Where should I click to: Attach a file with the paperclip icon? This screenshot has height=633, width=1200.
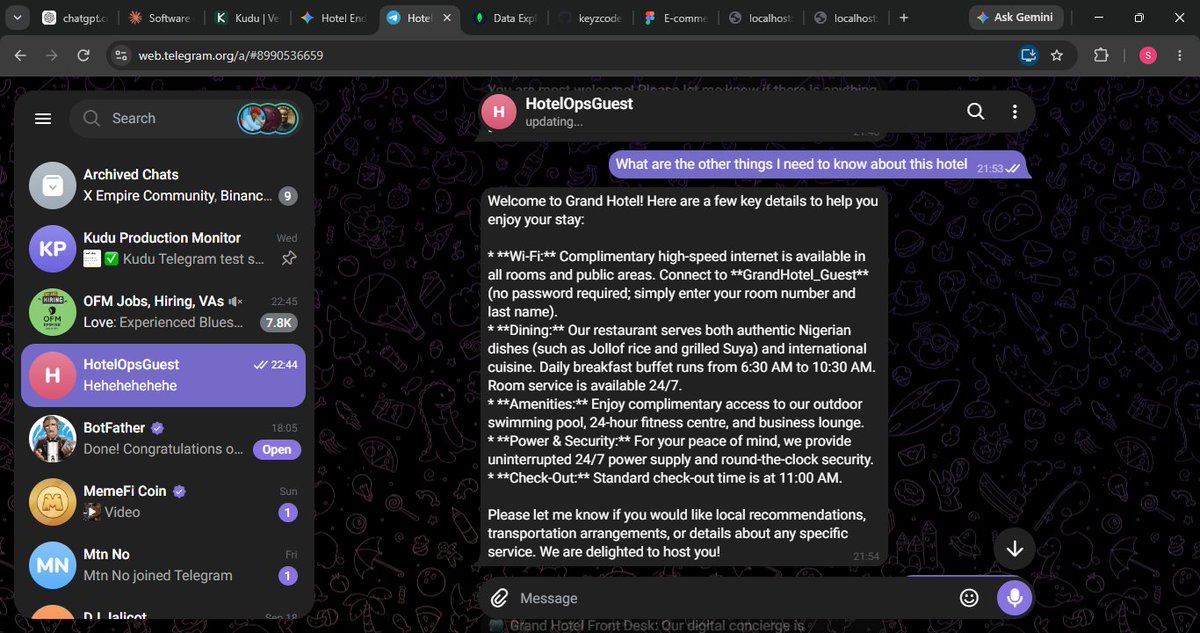click(x=499, y=598)
